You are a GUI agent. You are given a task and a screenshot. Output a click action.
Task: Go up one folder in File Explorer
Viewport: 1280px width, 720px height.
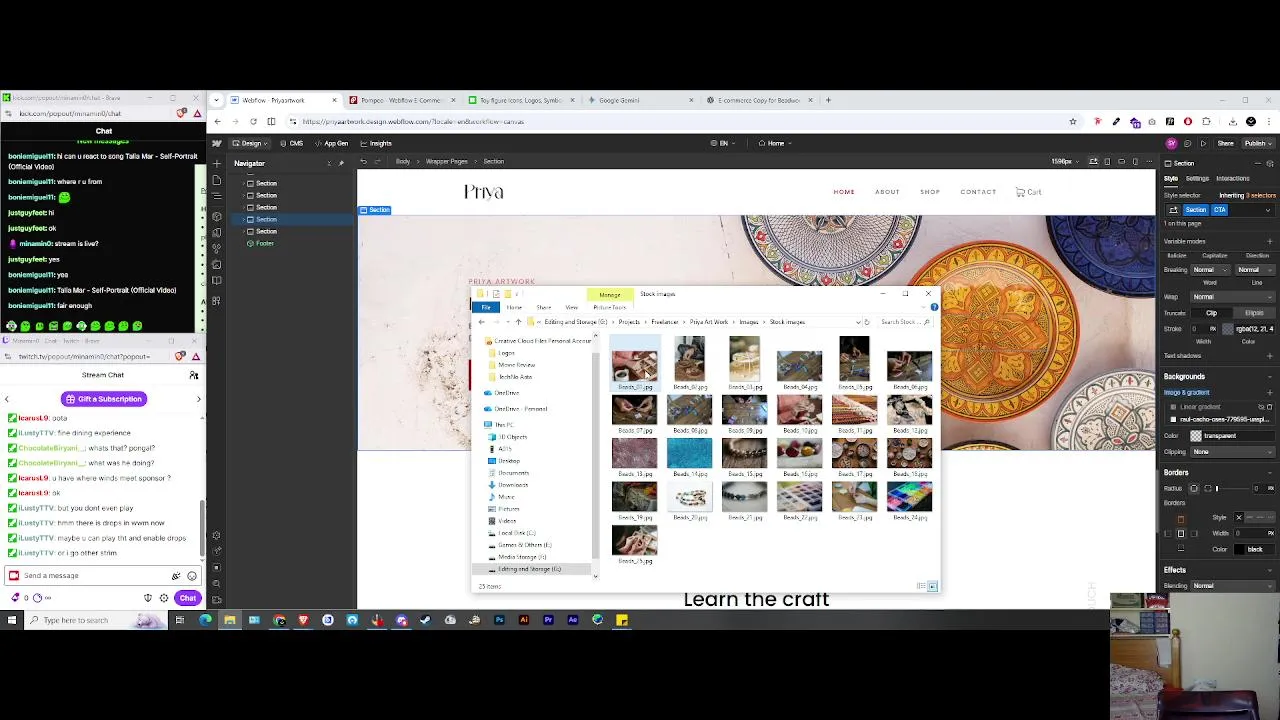[x=518, y=322]
